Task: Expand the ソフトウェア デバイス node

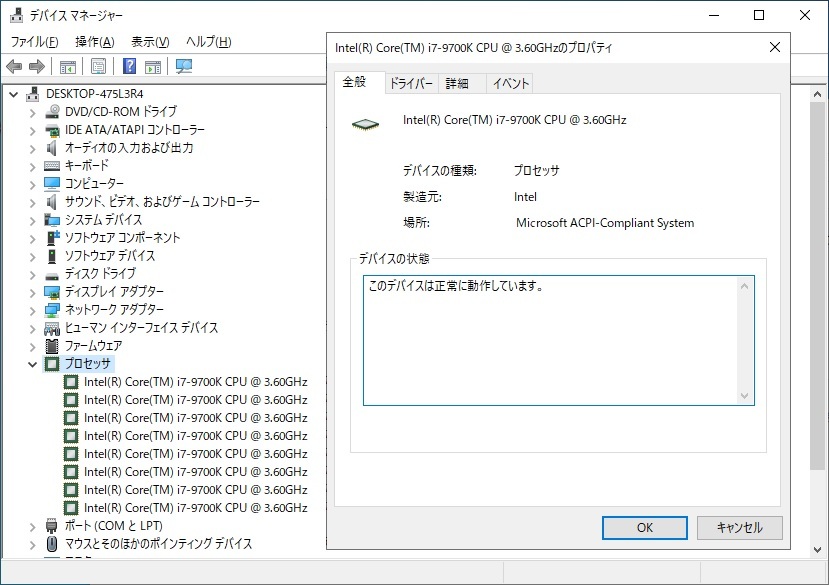Action: tap(33, 257)
